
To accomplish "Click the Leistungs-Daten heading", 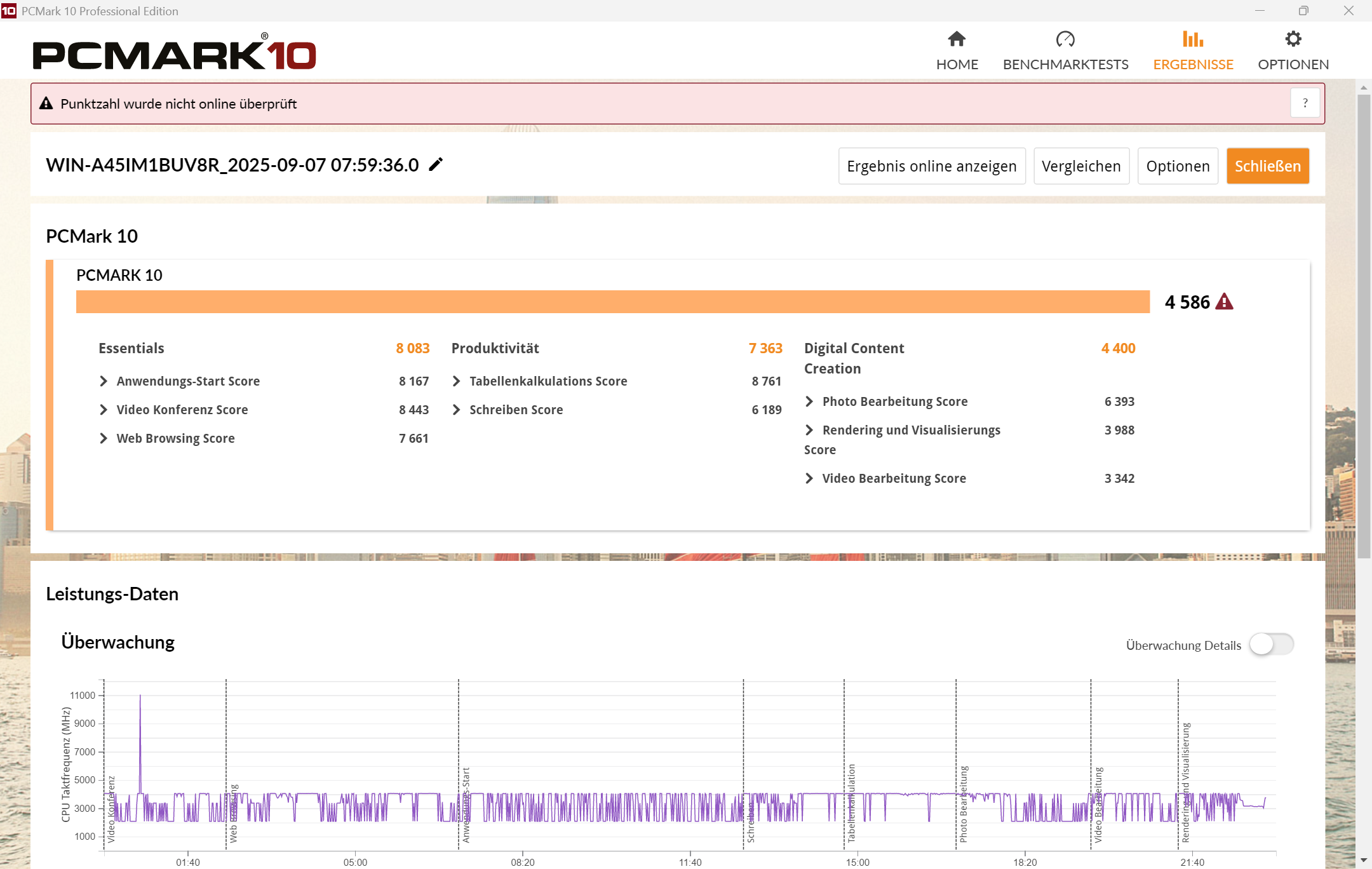I will (112, 594).
